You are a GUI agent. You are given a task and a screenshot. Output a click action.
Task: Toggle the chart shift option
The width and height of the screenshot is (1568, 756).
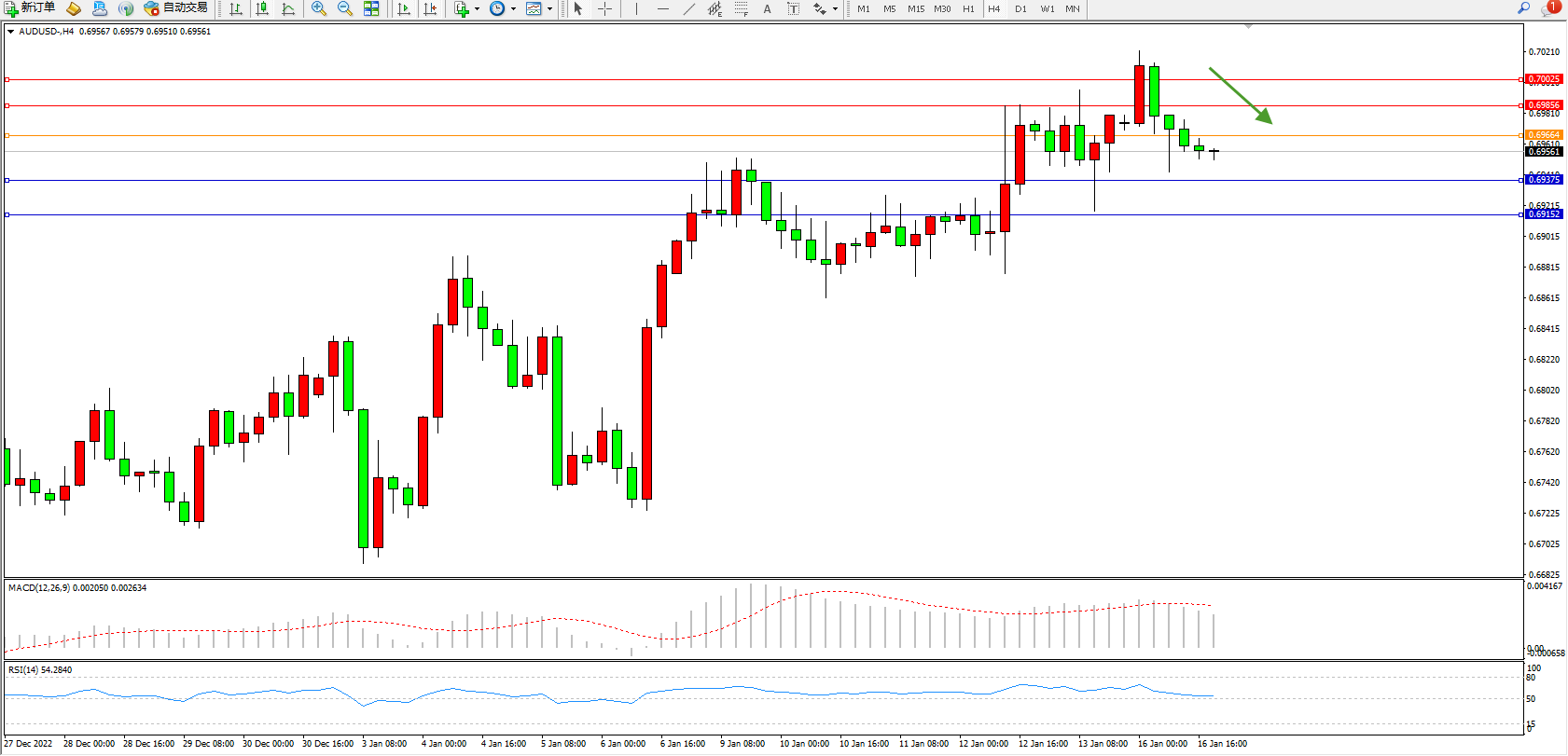tap(430, 8)
